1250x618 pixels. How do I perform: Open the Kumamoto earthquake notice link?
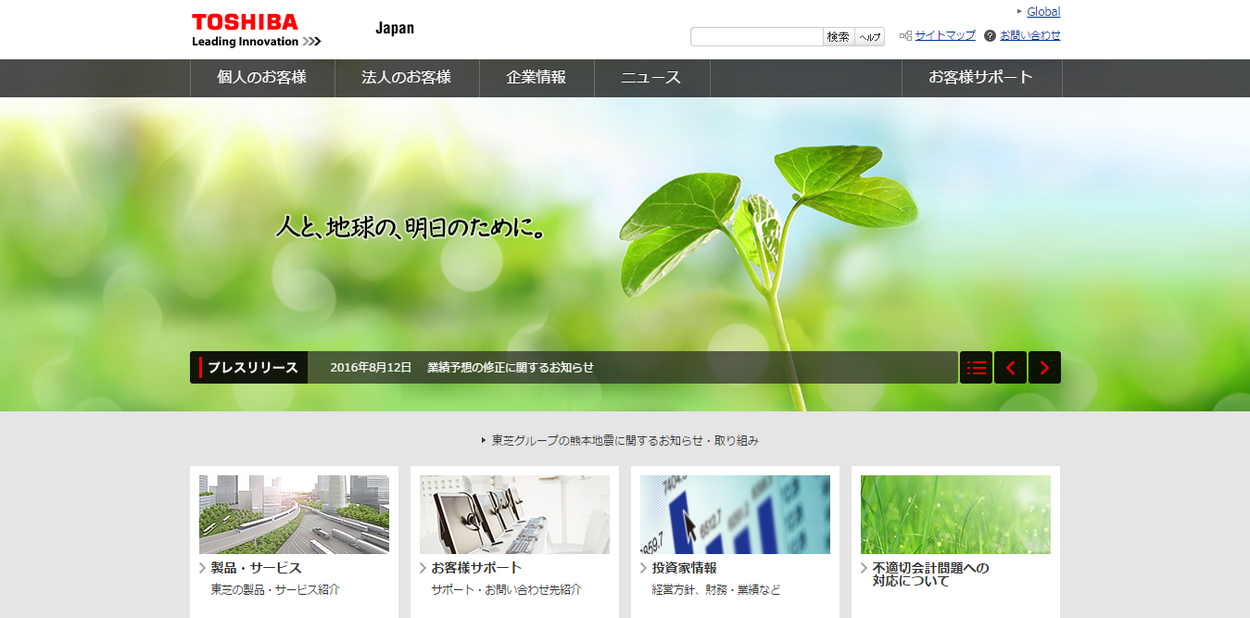625,440
